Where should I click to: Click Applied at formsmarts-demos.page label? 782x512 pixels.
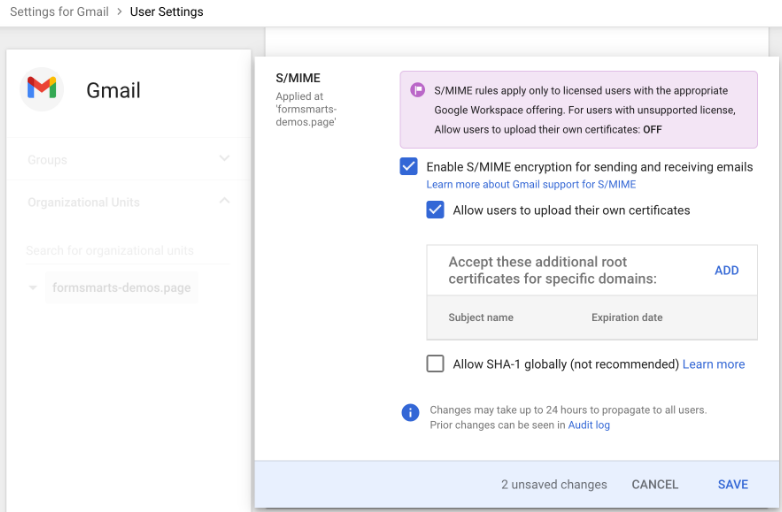click(306, 109)
